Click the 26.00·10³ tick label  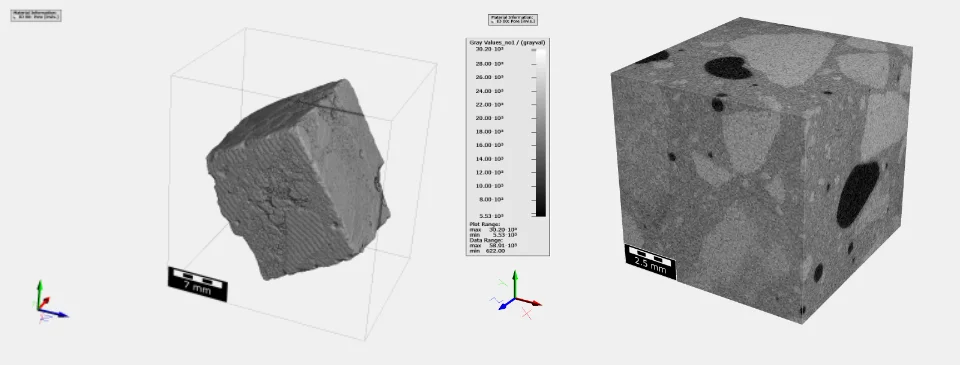click(x=490, y=77)
